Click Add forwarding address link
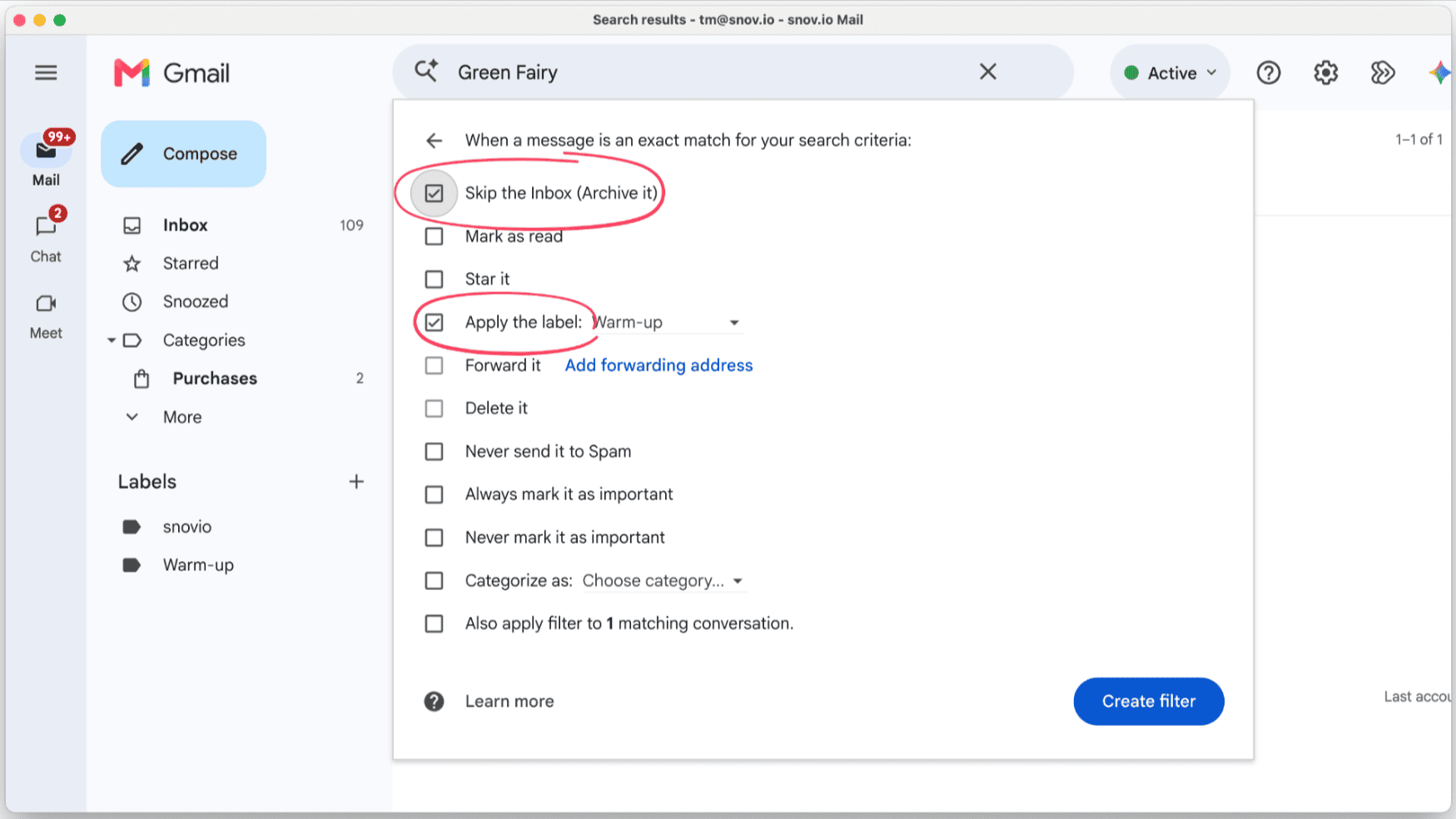The image size is (1456, 819). click(x=658, y=365)
